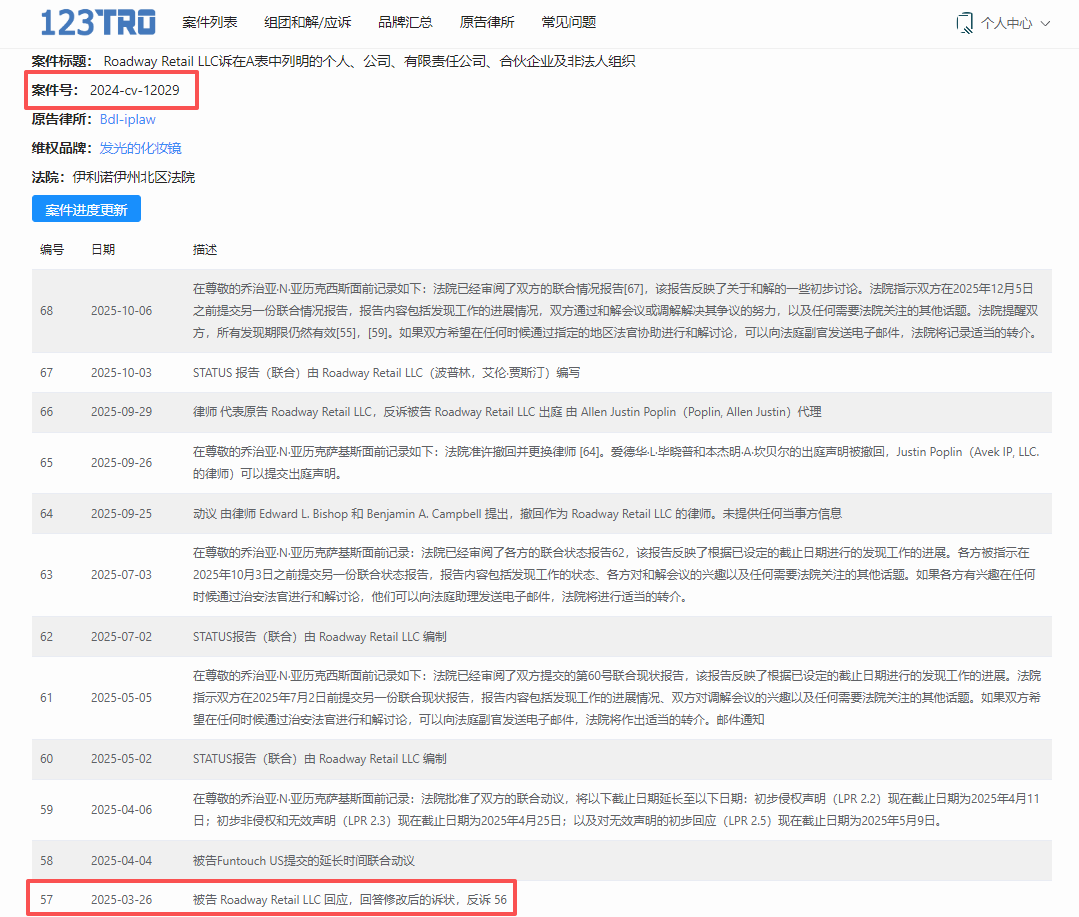This screenshot has width=1079, height=917.
Task: Click the case number 2024-cv-12029
Action: (134, 90)
